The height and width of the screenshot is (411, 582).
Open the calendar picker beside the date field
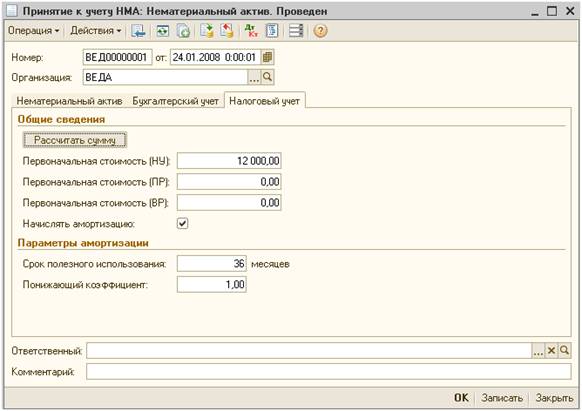pos(267,57)
